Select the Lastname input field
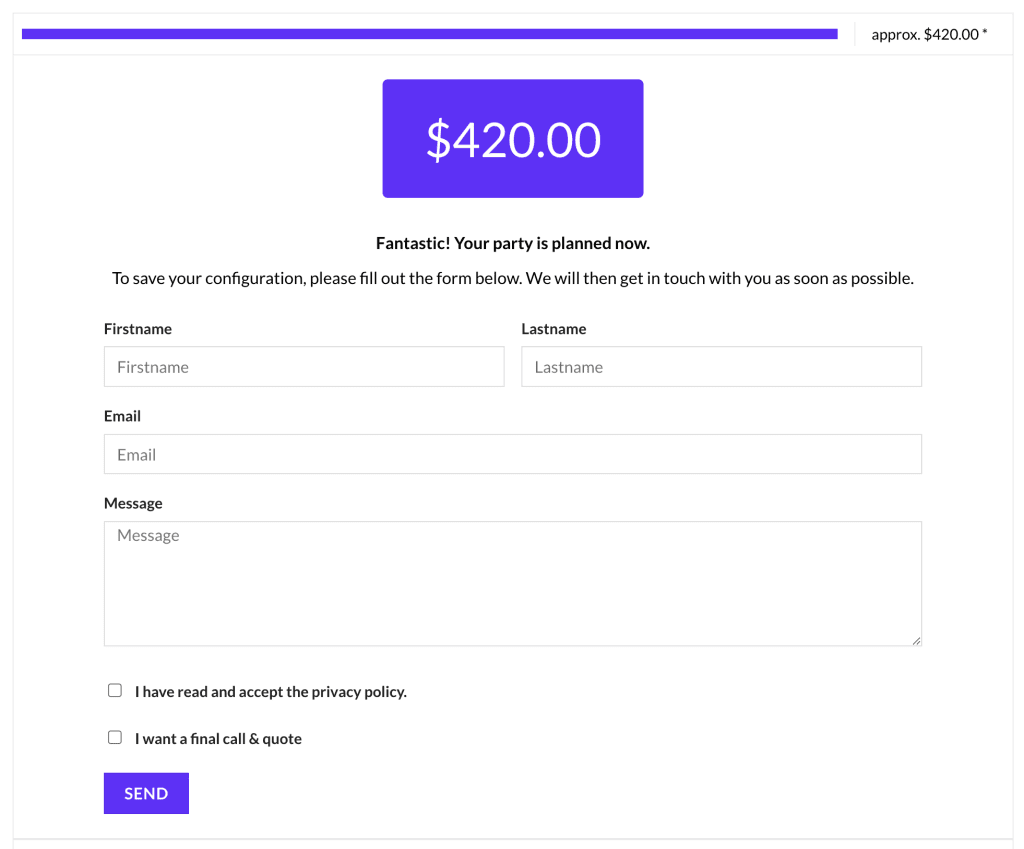Image resolution: width=1024 pixels, height=849 pixels. click(x=721, y=366)
